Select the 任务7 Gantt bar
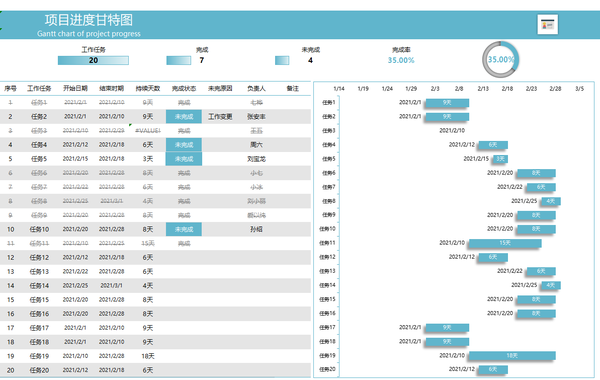The height and width of the screenshot is (380, 600). [541, 187]
